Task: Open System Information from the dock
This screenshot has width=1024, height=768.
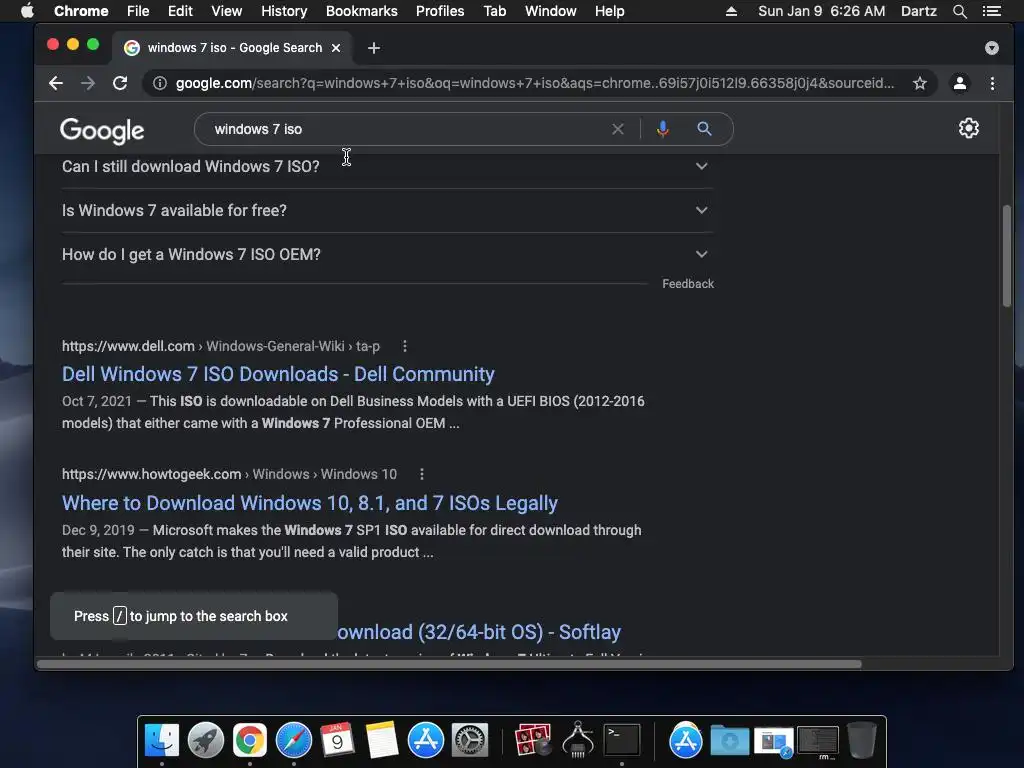Action: tap(578, 739)
